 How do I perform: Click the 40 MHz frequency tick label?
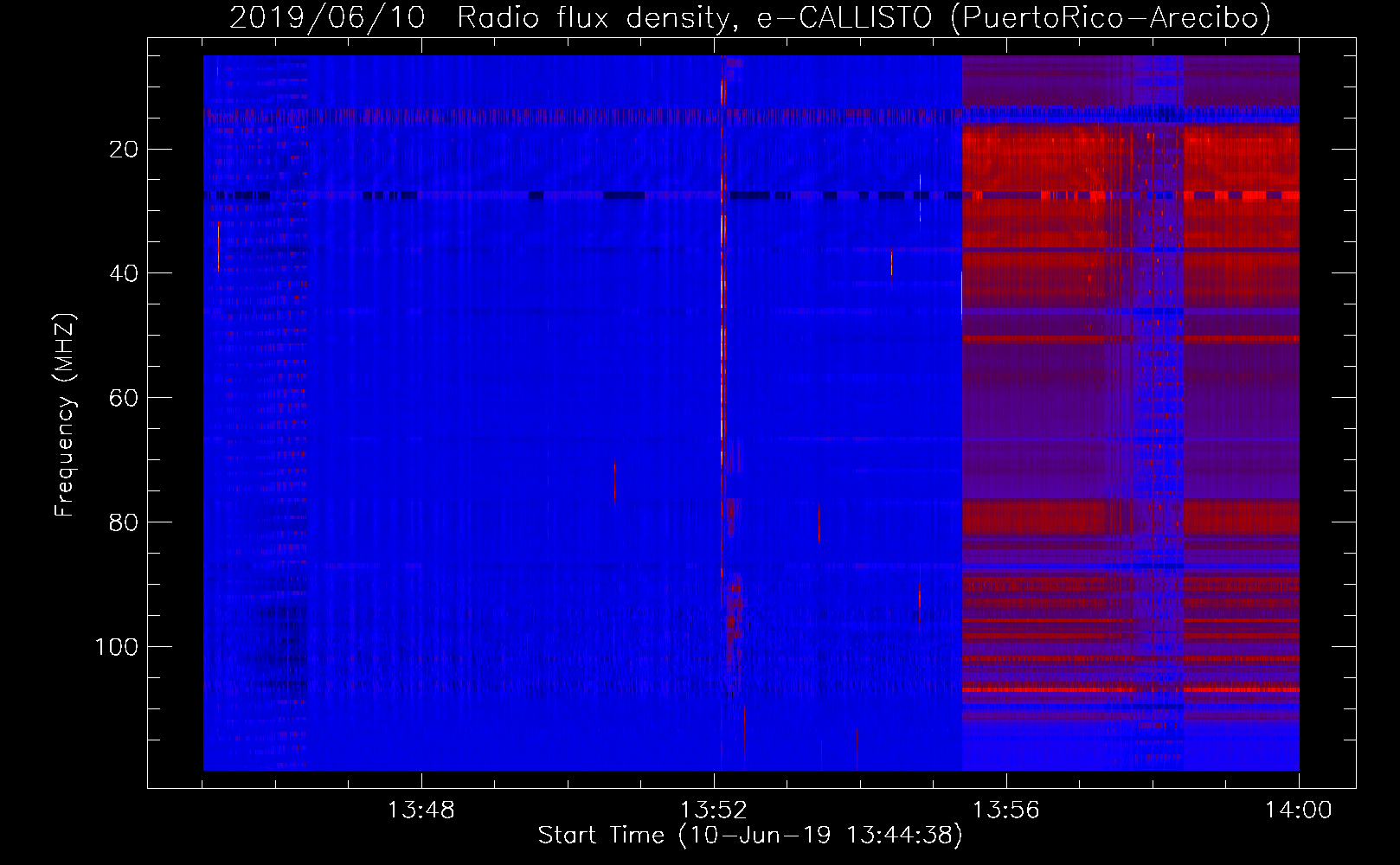click(x=124, y=273)
